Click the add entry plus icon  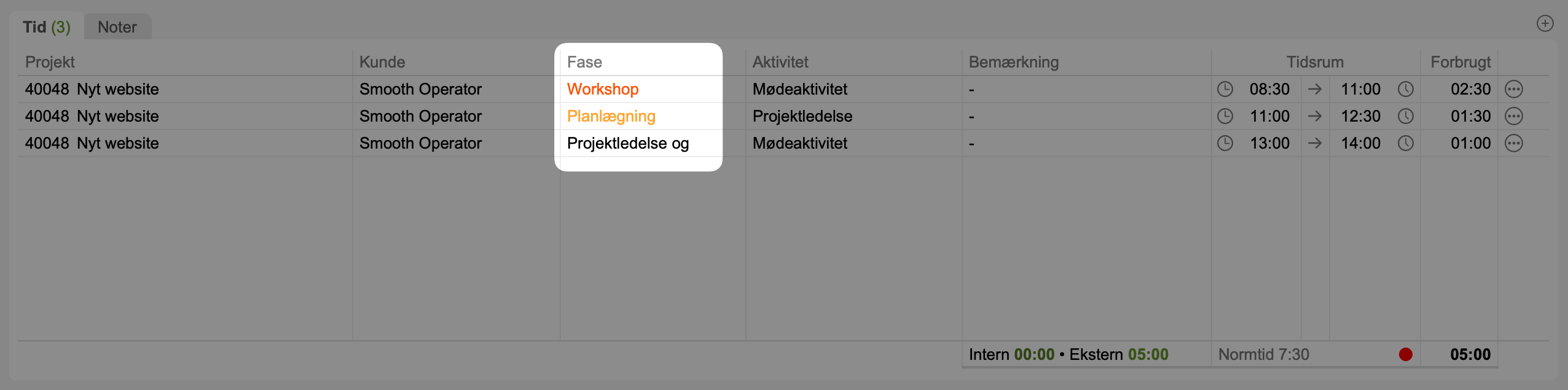pyautogui.click(x=1545, y=24)
